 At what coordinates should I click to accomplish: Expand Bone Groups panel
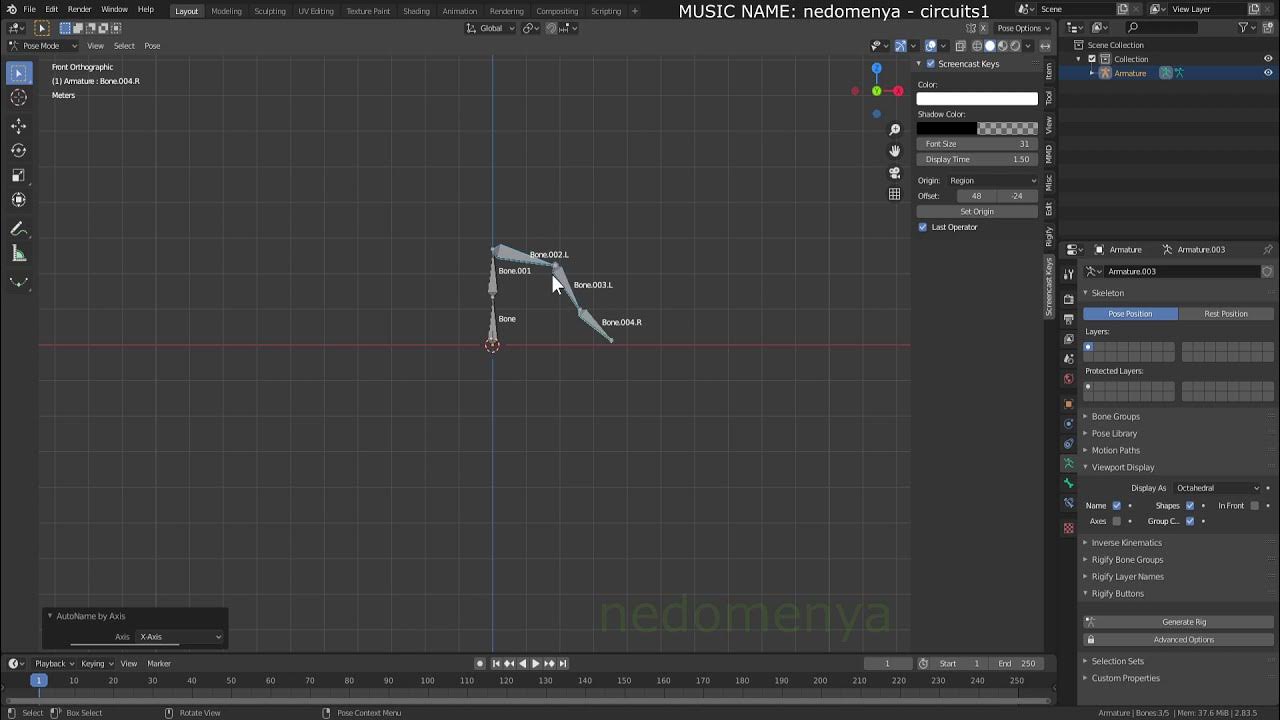(1115, 417)
